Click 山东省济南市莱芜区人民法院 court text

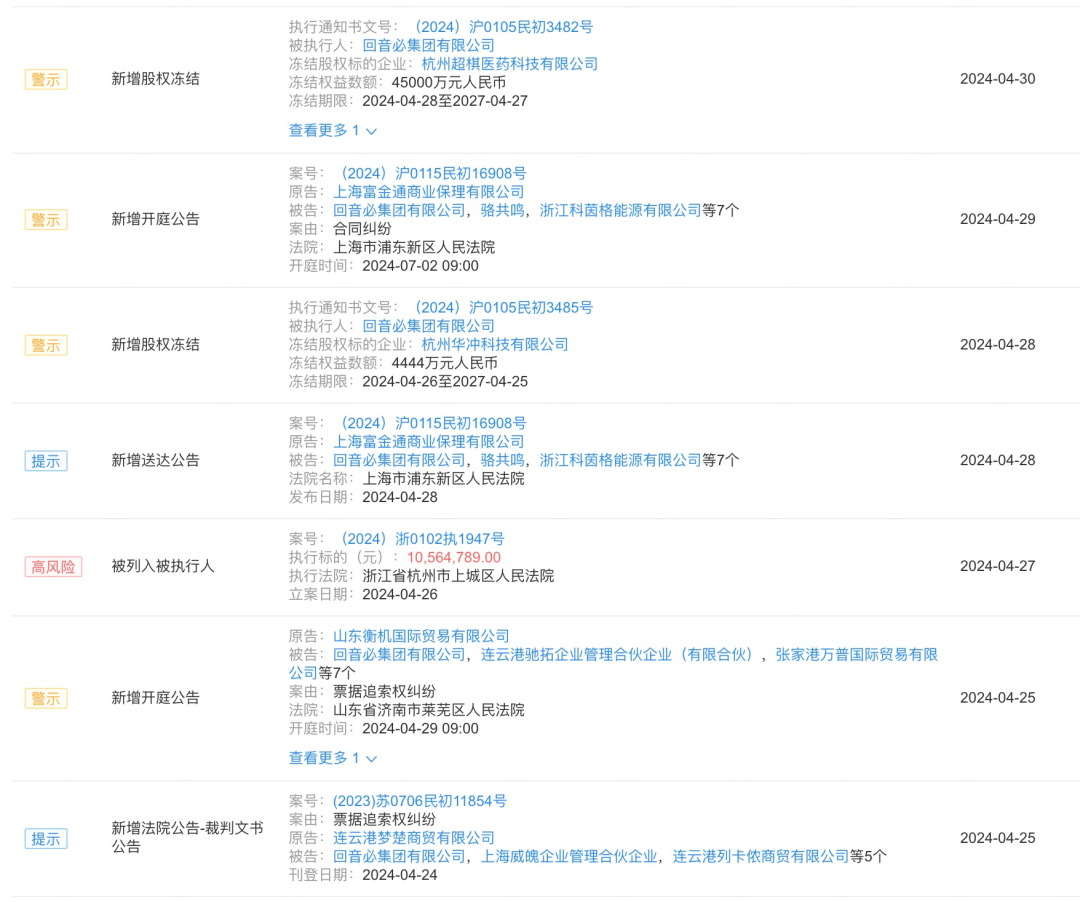pos(428,710)
